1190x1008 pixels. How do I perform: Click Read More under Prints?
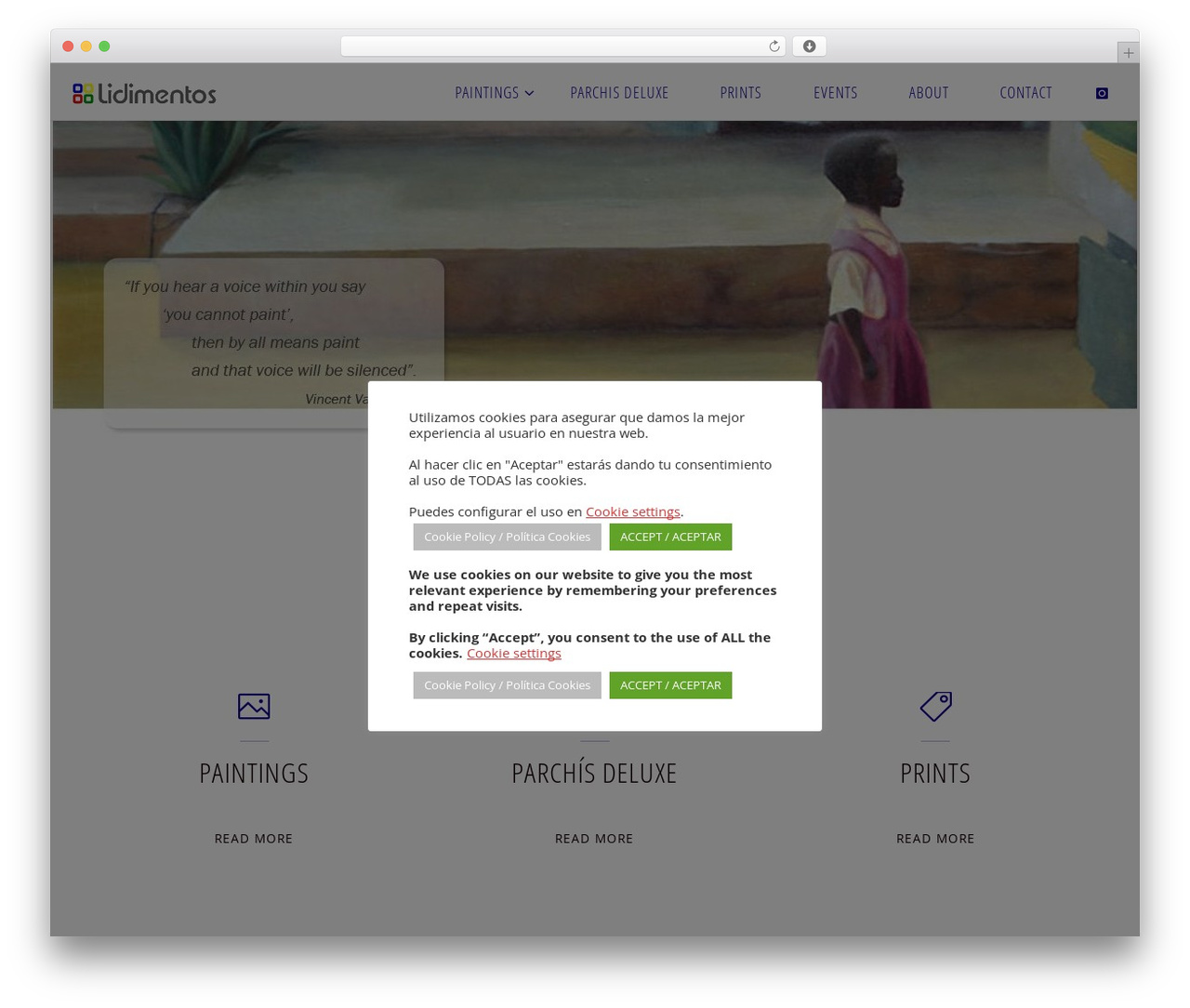pyautogui.click(x=935, y=839)
